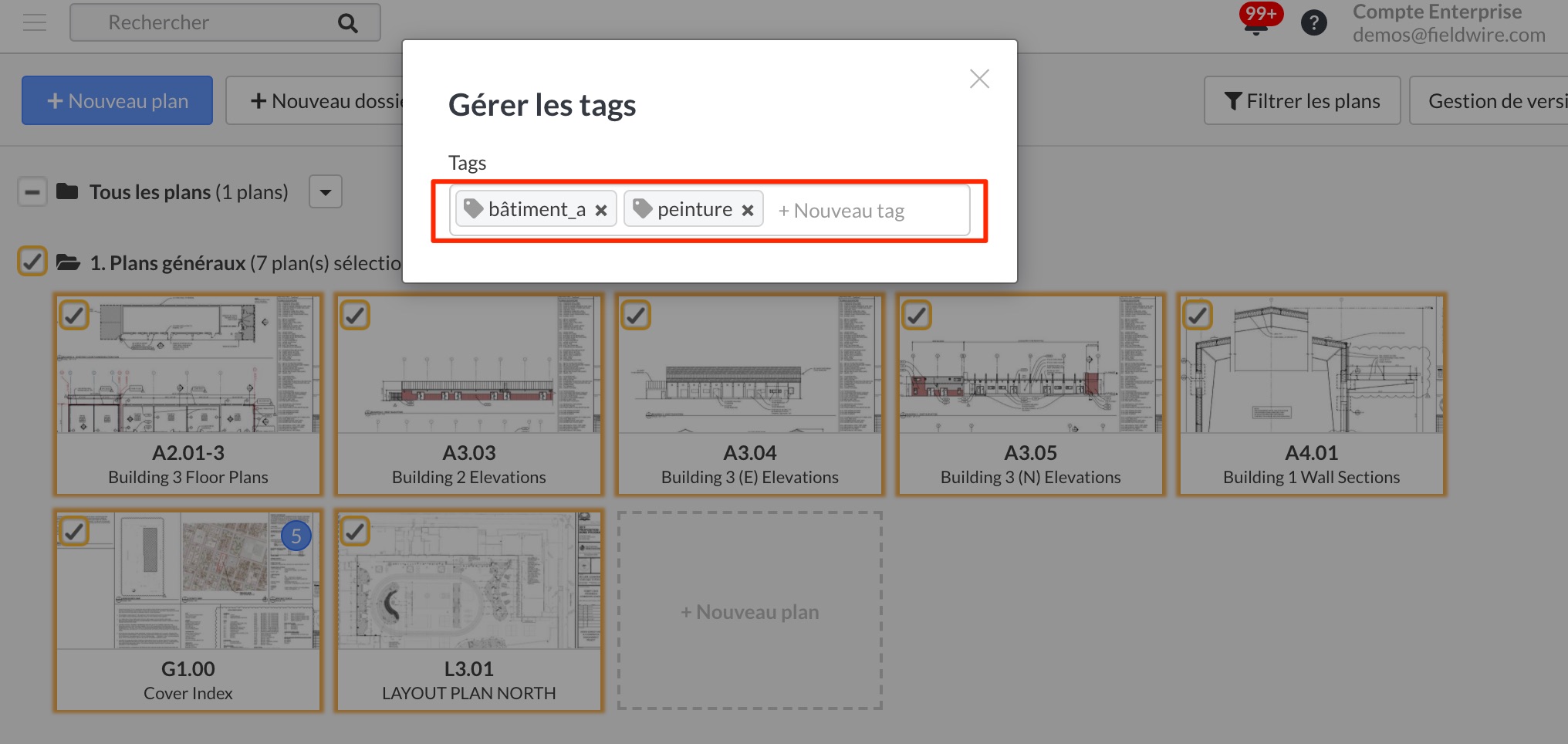Remove the peinture tag
Image resolution: width=1568 pixels, height=744 pixels.
pyautogui.click(x=746, y=208)
